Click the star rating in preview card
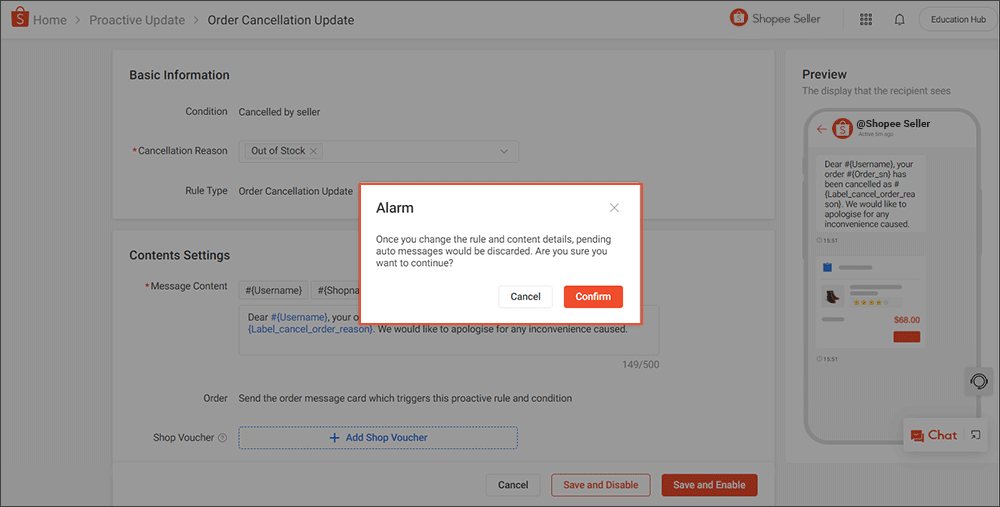 (871, 302)
